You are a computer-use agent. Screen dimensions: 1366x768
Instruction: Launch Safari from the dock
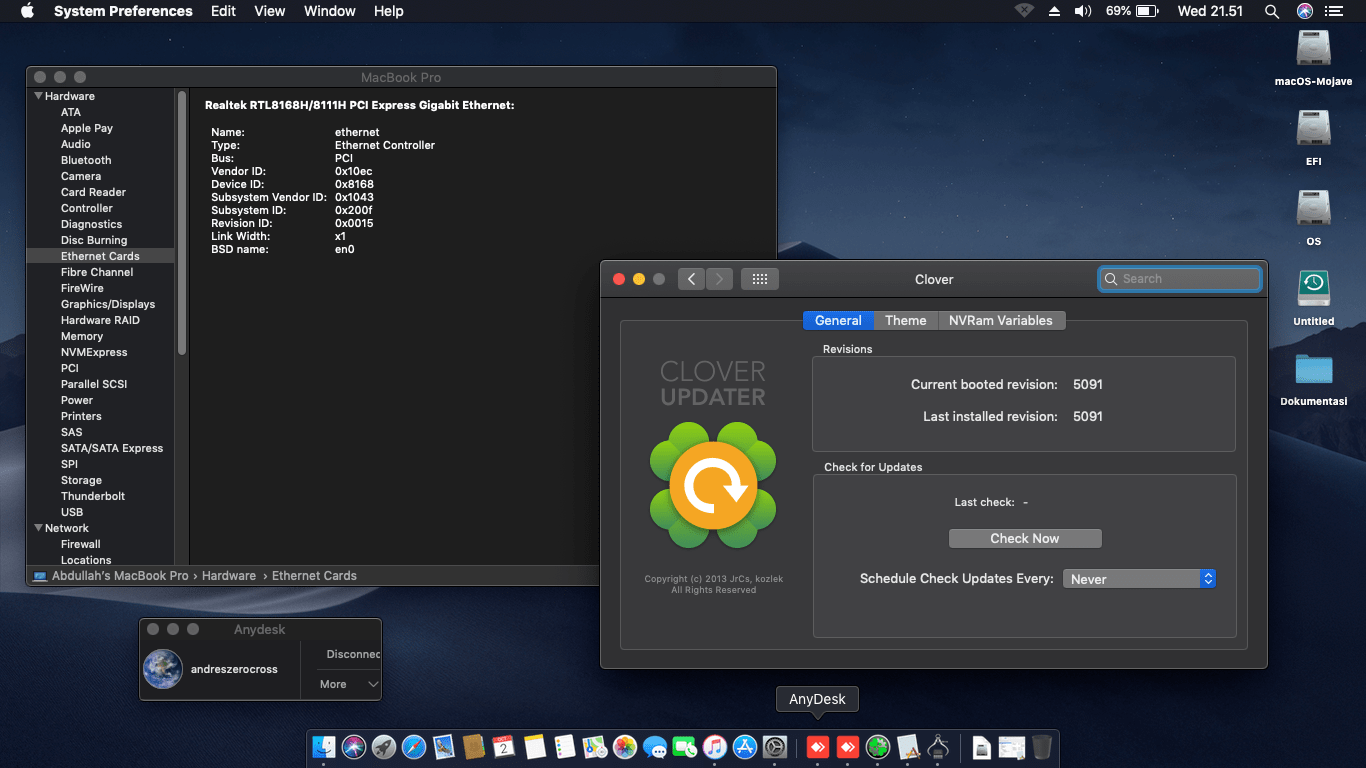pos(414,747)
